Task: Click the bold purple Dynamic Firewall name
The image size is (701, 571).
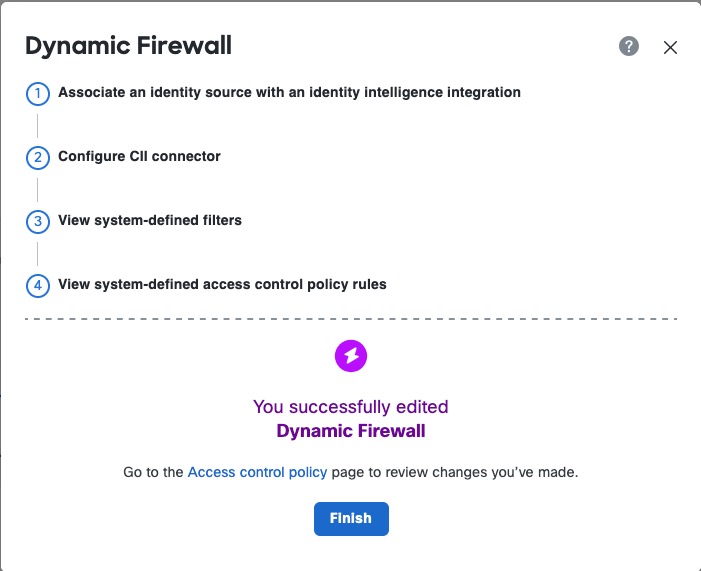Action: click(x=350, y=431)
